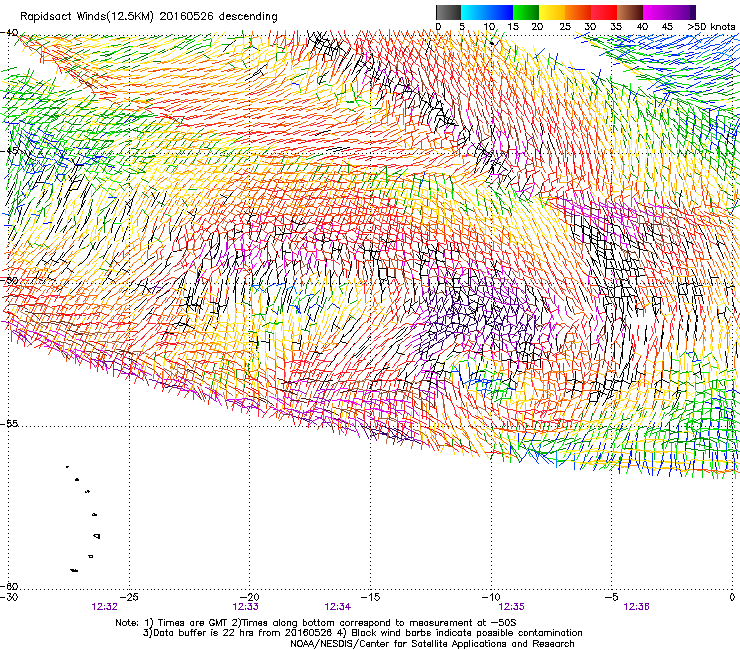
Task: Select the '12:33' time label
Action: 245,607
